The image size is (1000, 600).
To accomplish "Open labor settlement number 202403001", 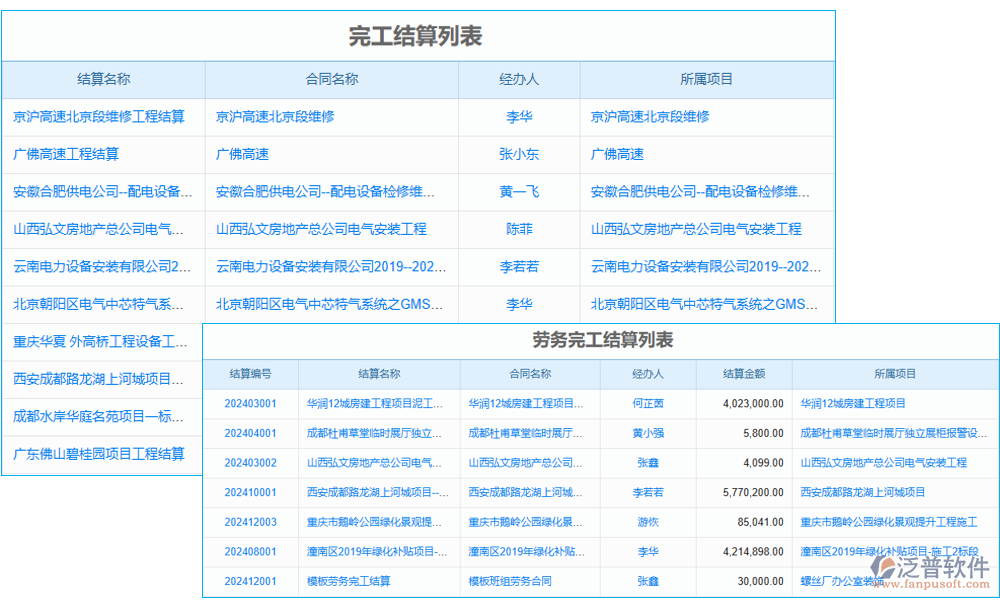I will [x=250, y=404].
